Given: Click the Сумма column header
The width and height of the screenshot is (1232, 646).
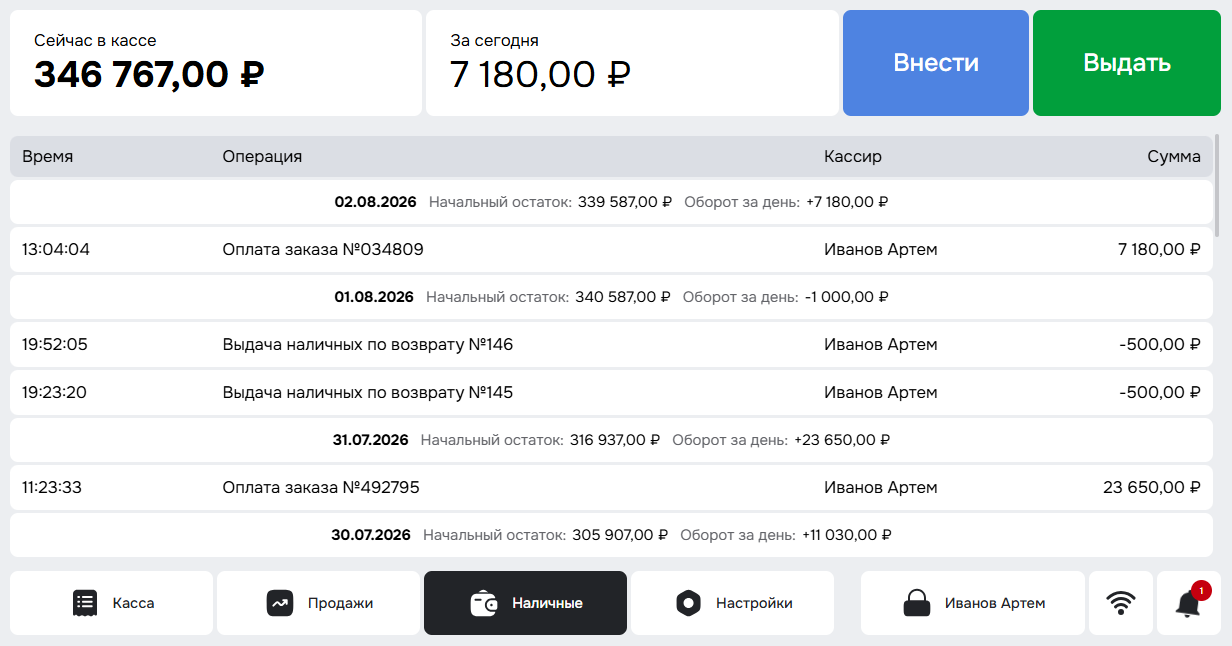Looking at the screenshot, I should click(x=1174, y=157).
